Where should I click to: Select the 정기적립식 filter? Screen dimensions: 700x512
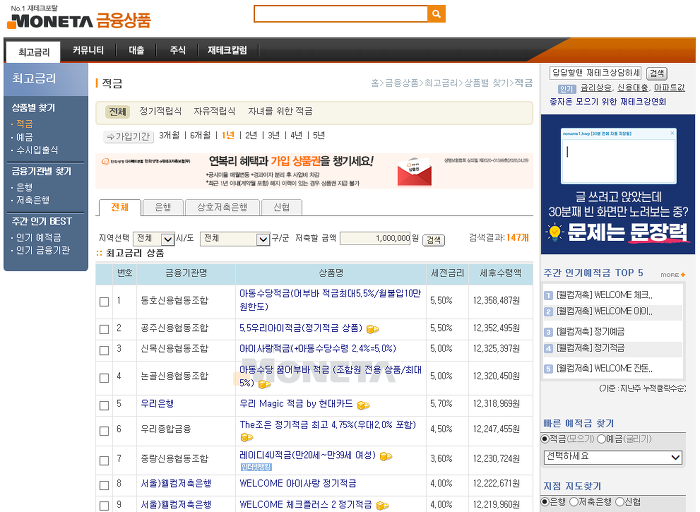pos(161,111)
